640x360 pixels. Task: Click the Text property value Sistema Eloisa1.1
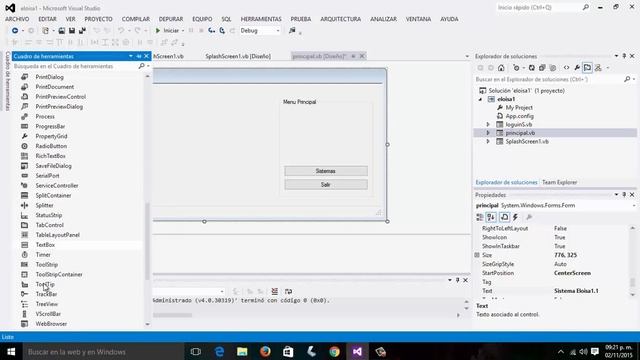click(x=576, y=291)
